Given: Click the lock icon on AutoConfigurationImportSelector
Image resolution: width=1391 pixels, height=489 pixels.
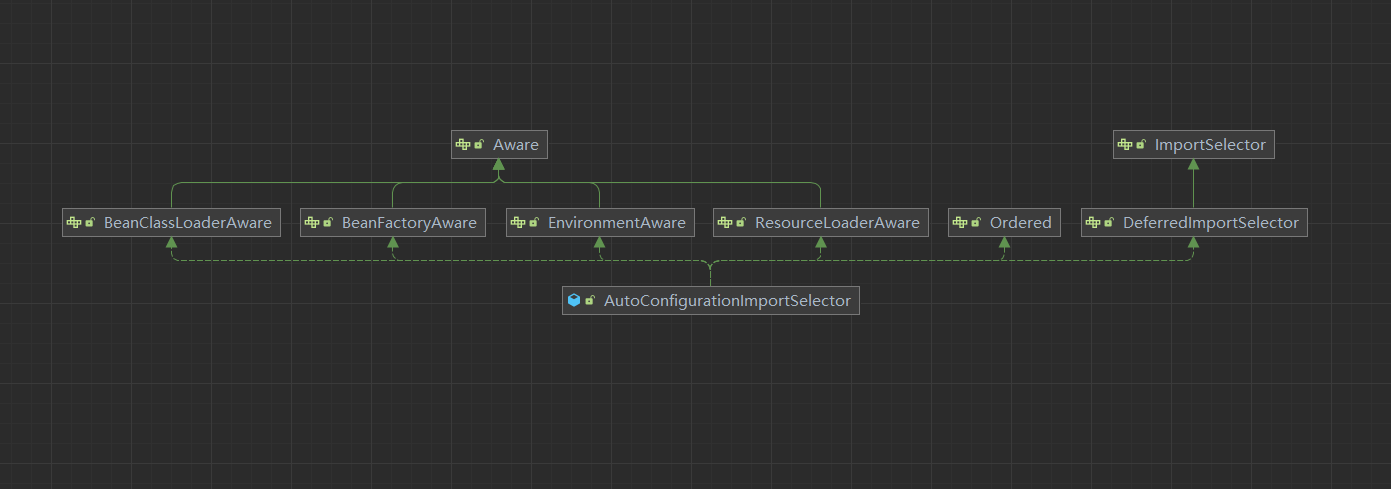Looking at the screenshot, I should pyautogui.click(x=589, y=300).
